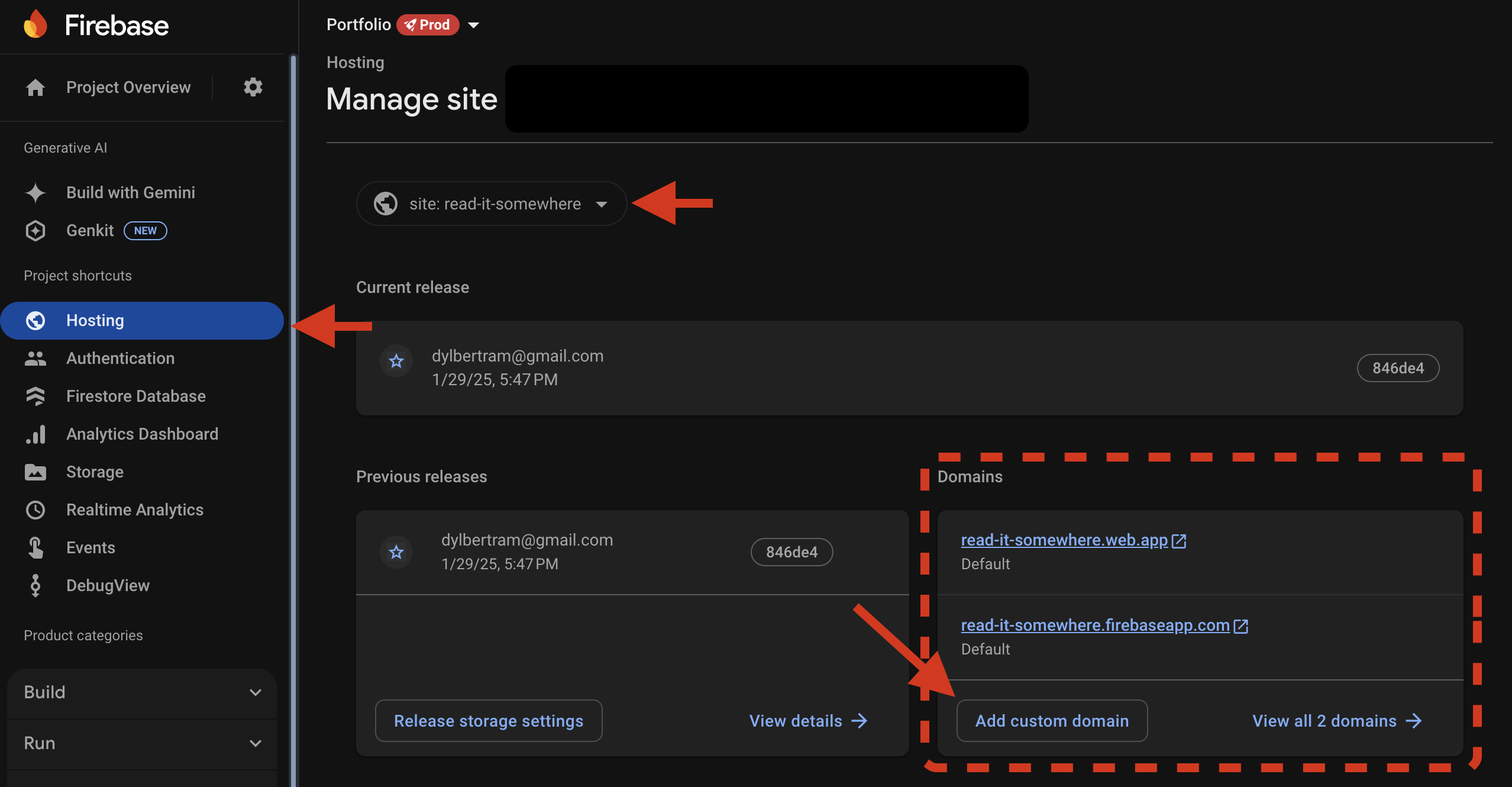Click the Product categories label

(83, 636)
